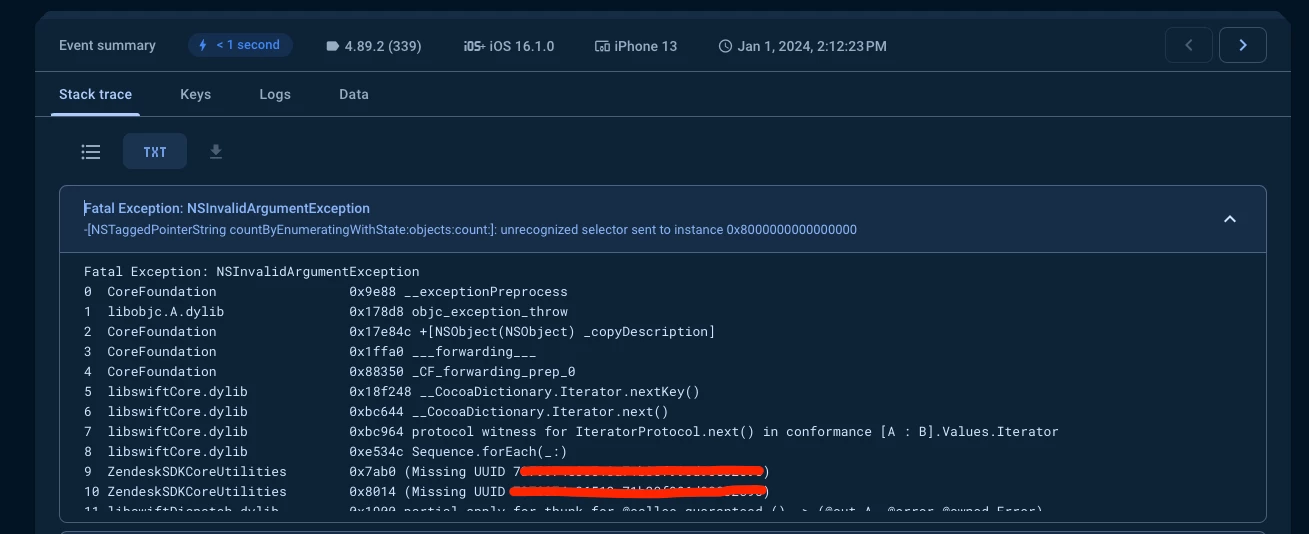Select frame 9 ZendeskSDKCoreUtilities 0x7ab0 line
The width and height of the screenshot is (1309, 534).
[x=427, y=472]
